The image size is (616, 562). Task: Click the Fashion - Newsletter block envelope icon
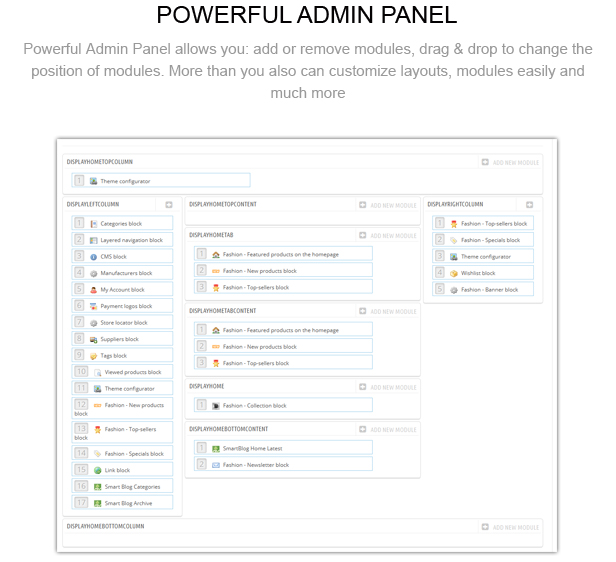click(x=216, y=465)
